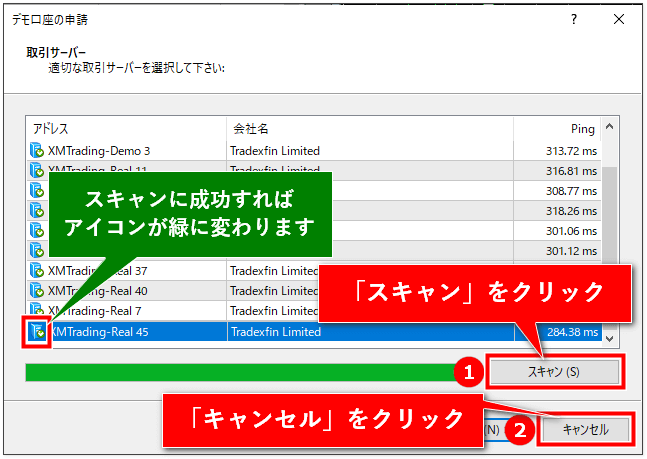Click the スキャン (S) button

click(x=554, y=372)
